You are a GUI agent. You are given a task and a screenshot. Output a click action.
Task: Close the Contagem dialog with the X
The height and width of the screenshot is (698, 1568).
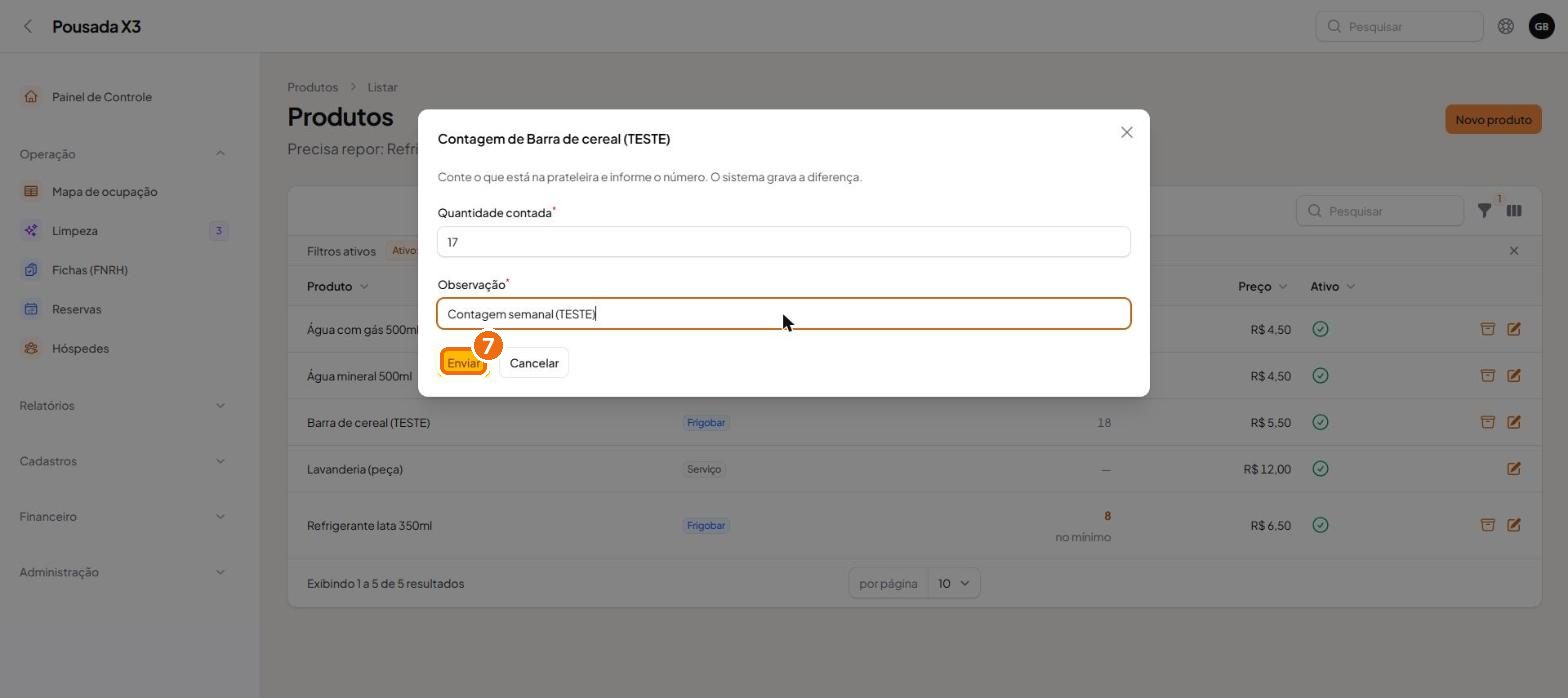click(x=1127, y=132)
